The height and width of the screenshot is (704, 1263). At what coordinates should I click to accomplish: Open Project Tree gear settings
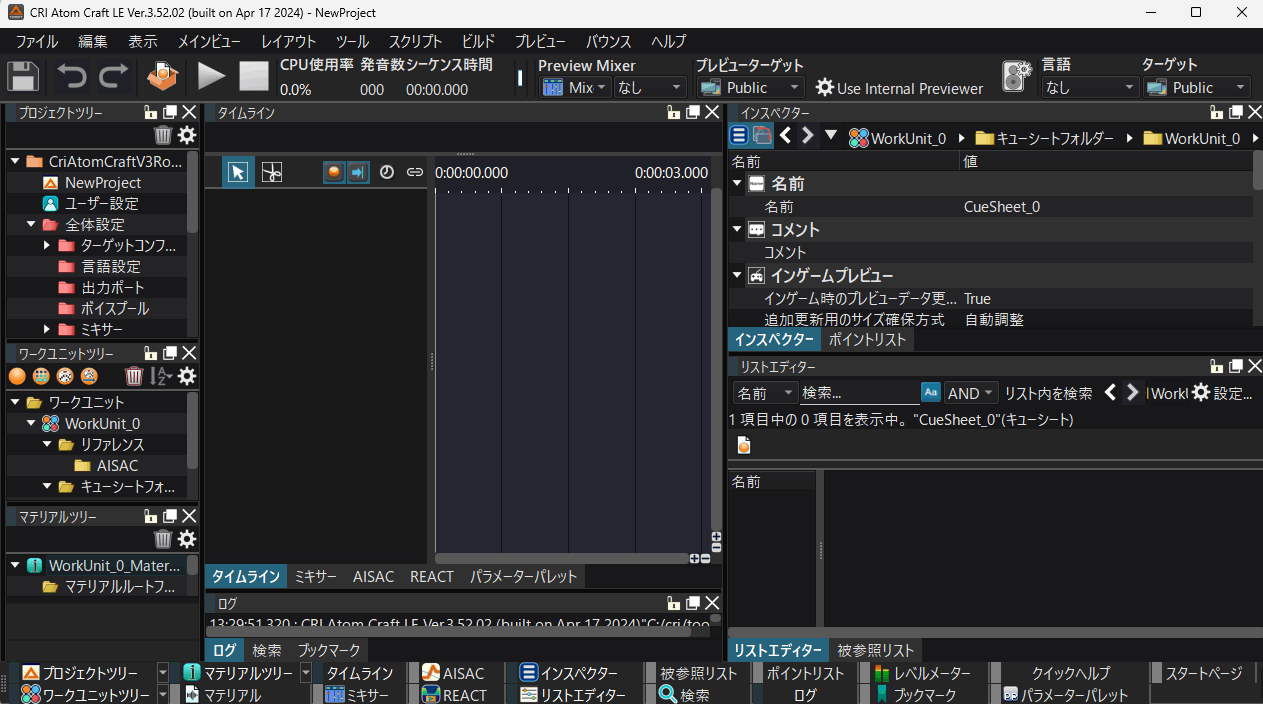tap(187, 135)
